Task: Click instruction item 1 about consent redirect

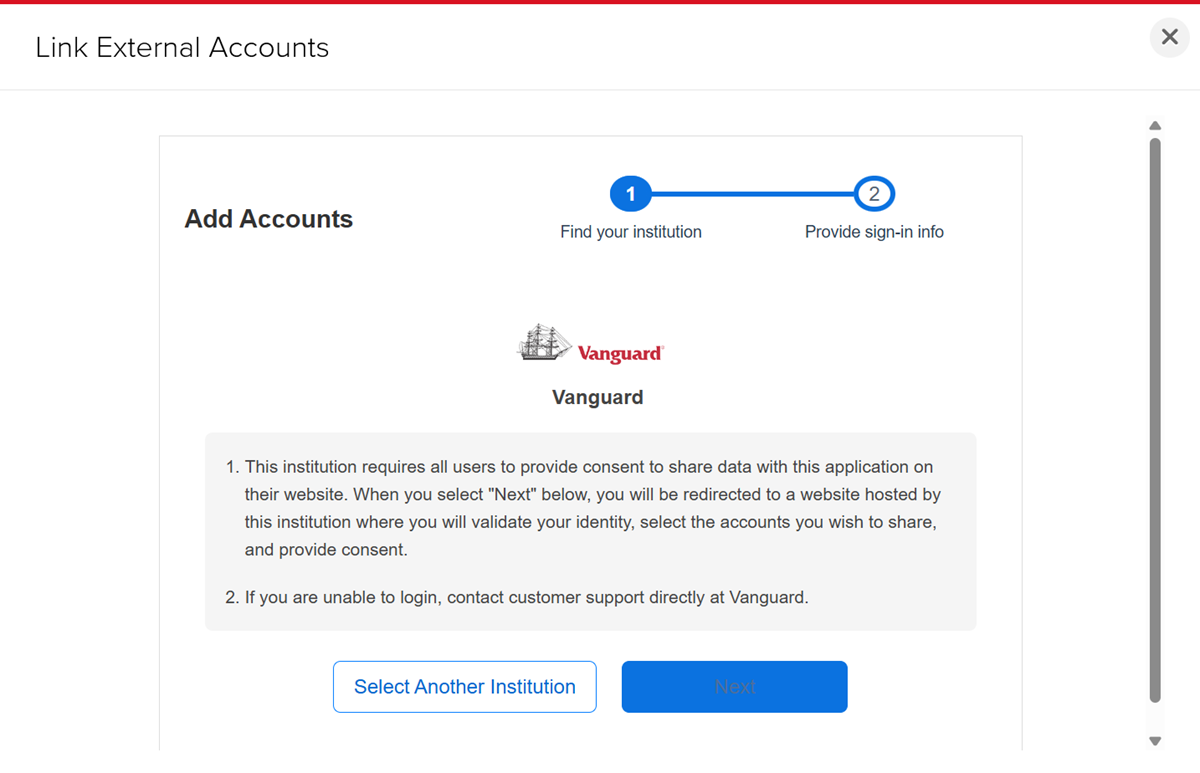Action: click(590, 507)
